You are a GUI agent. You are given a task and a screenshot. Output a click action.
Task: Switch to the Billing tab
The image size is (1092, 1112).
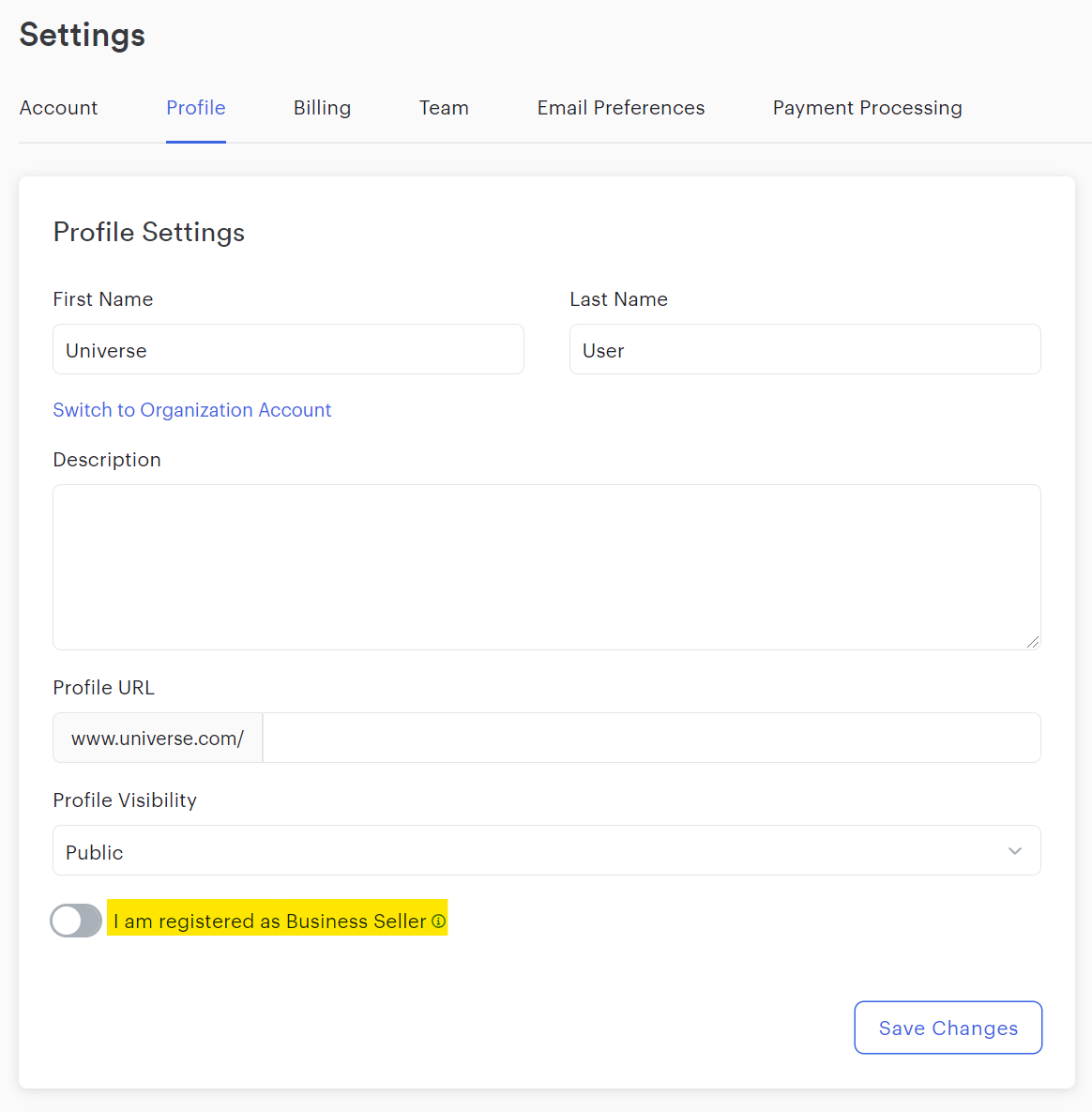click(x=322, y=108)
